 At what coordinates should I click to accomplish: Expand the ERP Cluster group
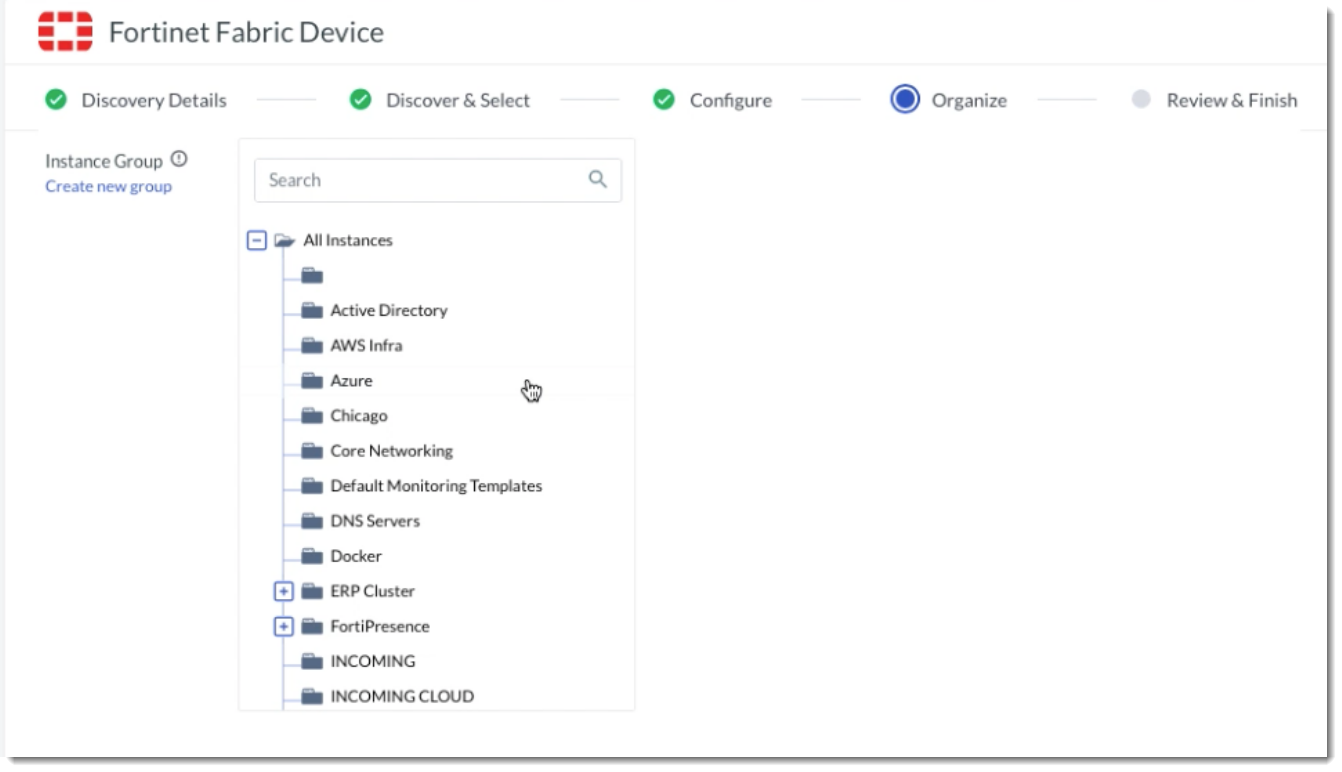[284, 592]
